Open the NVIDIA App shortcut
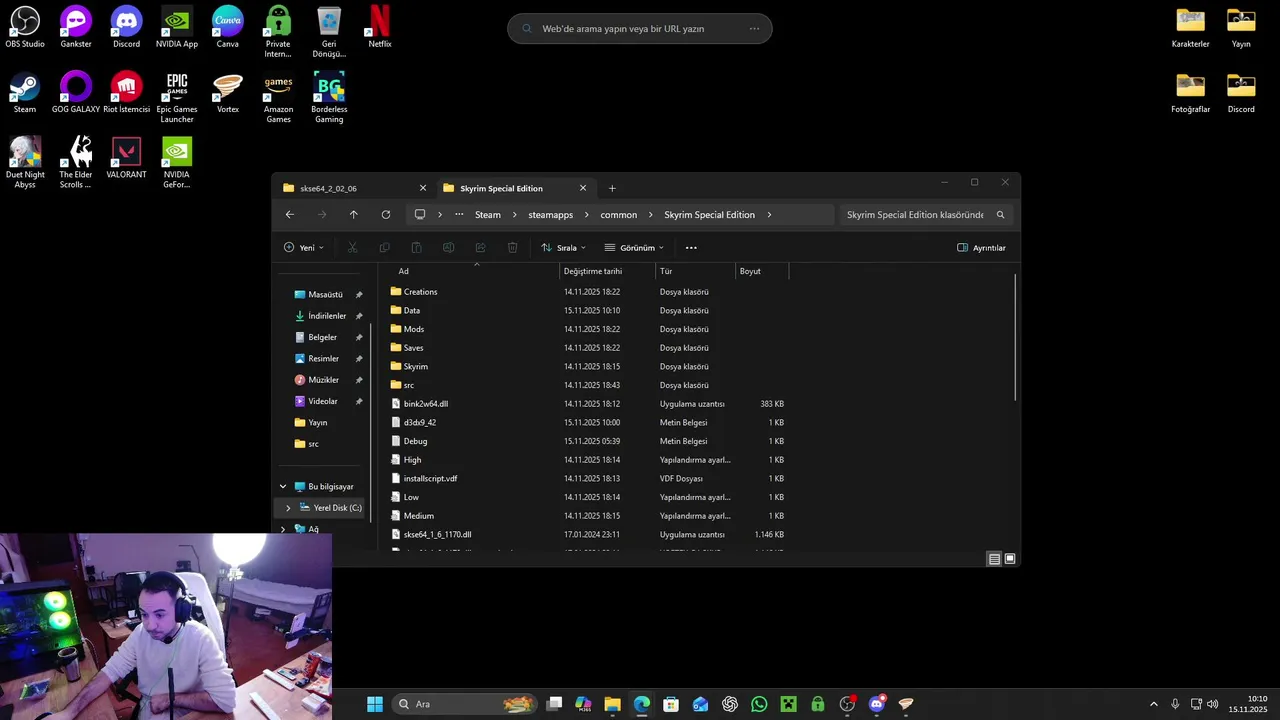Image resolution: width=1280 pixels, height=720 pixels. coord(177,27)
